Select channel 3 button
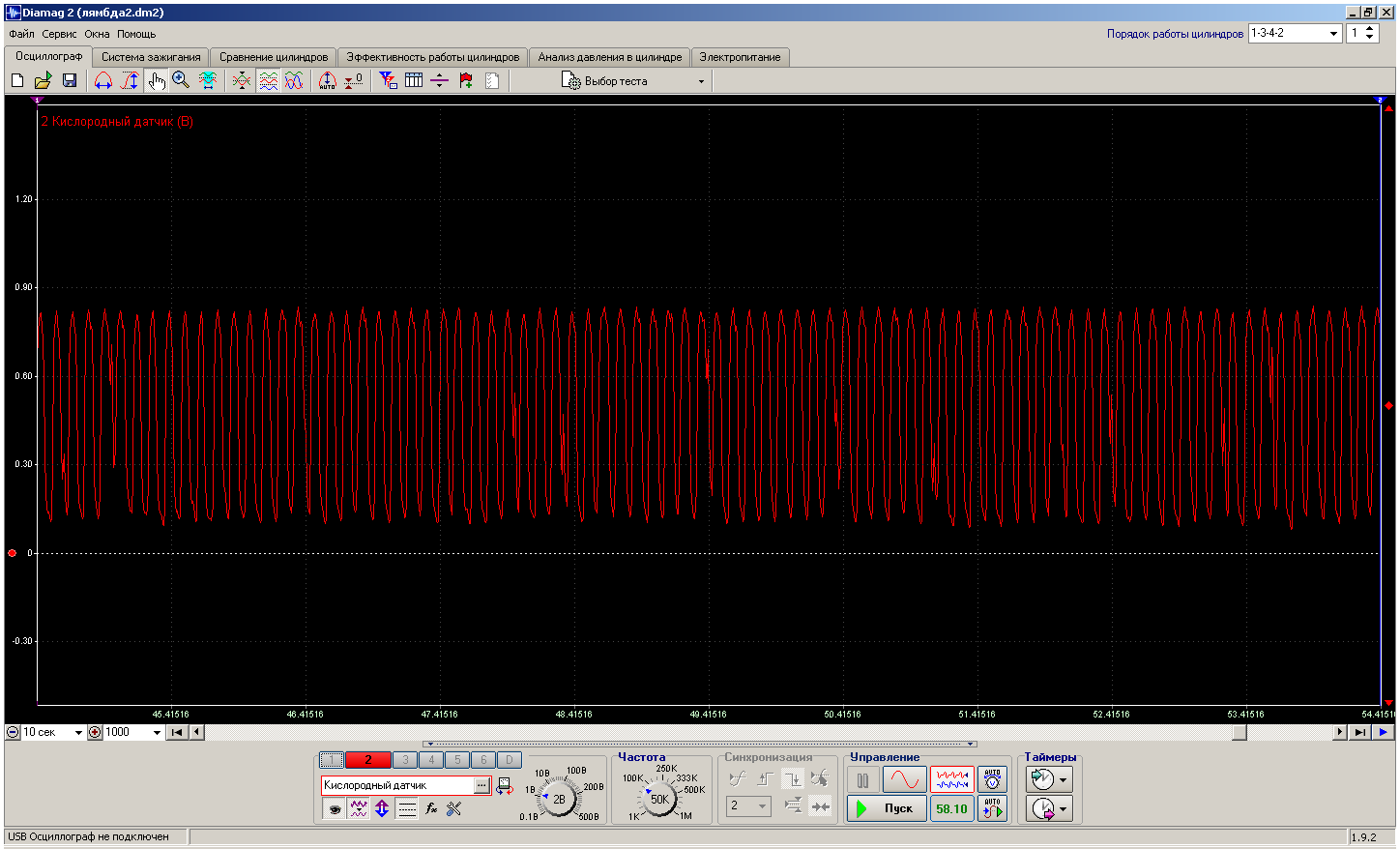This screenshot has height=849, width=1400. coord(405,760)
